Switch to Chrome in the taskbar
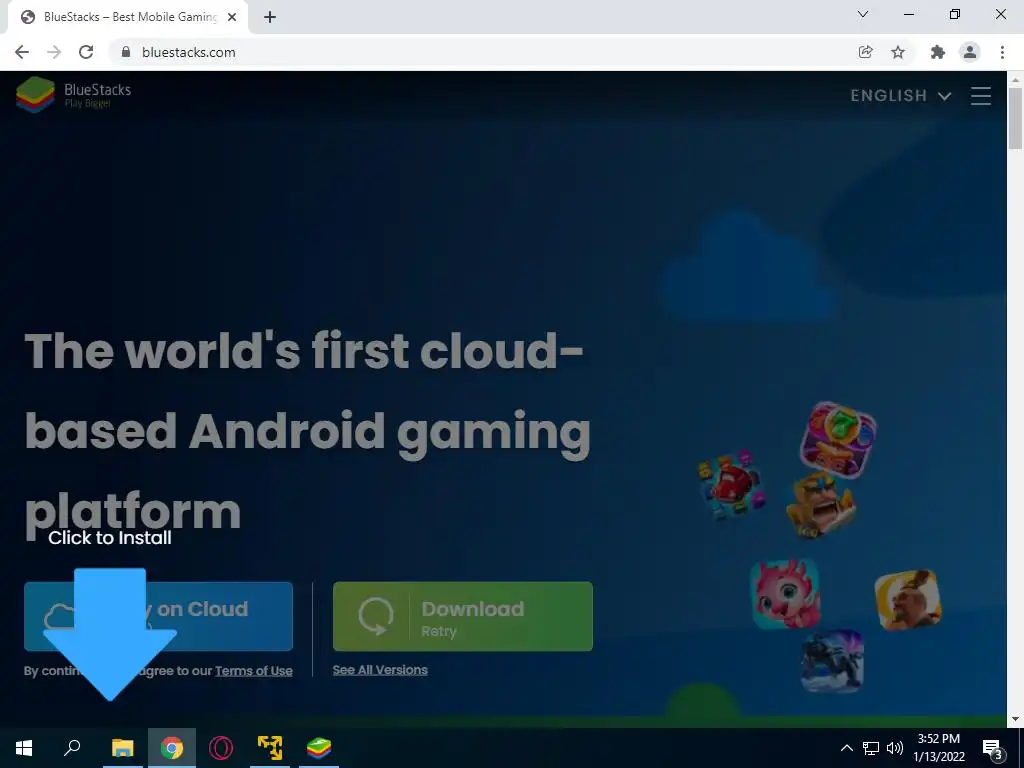Viewport: 1024px width, 768px height. pyautogui.click(x=172, y=748)
